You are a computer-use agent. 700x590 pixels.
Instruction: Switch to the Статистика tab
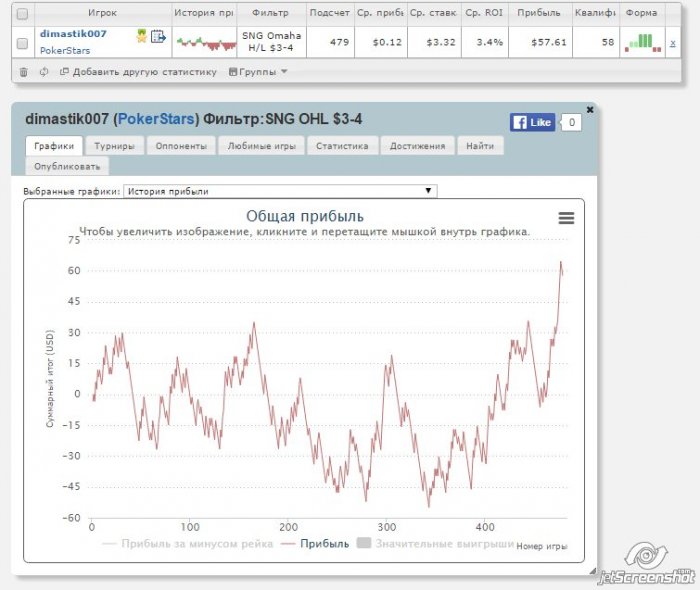tap(342, 146)
